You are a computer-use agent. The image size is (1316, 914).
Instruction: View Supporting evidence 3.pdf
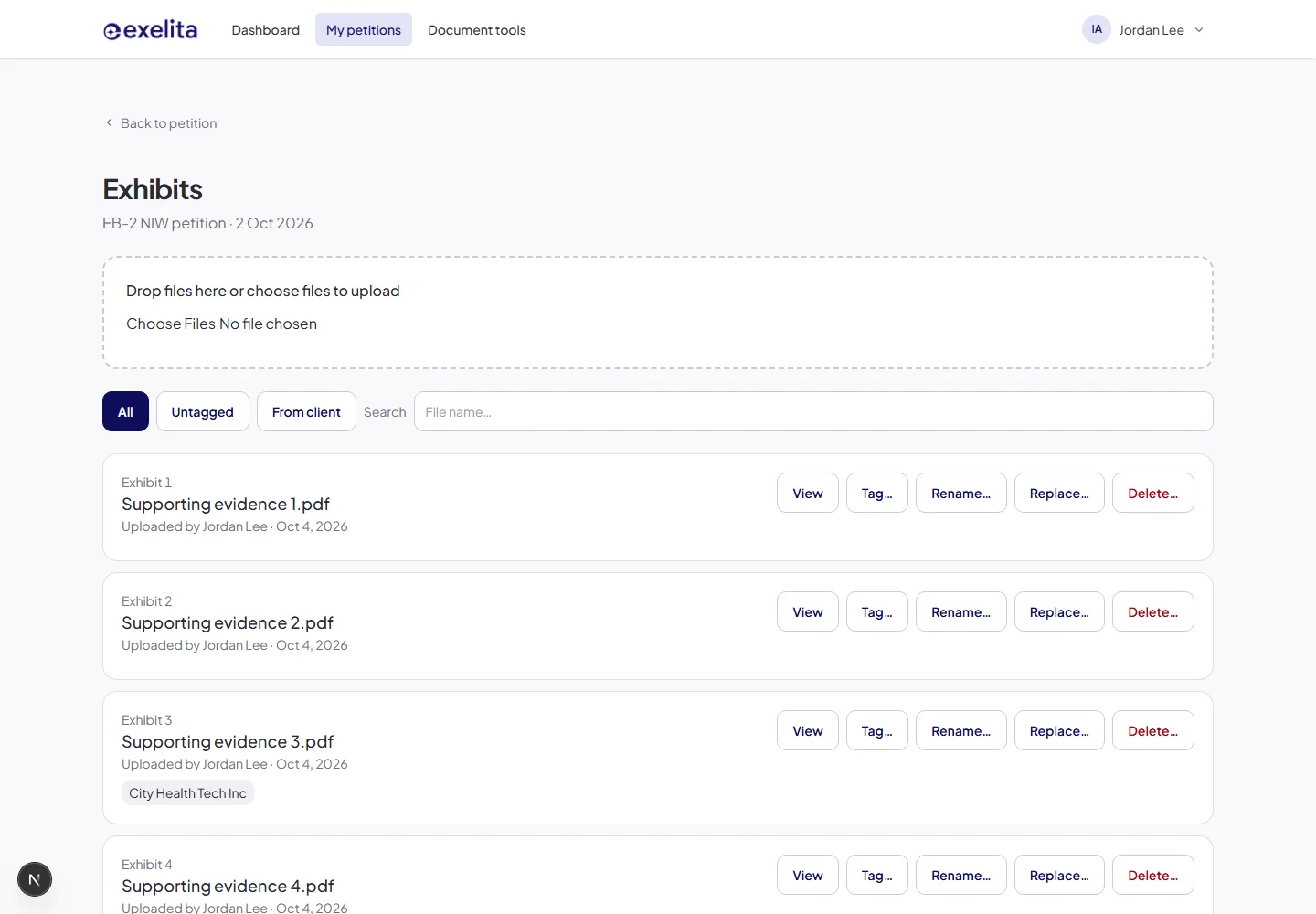pos(808,730)
